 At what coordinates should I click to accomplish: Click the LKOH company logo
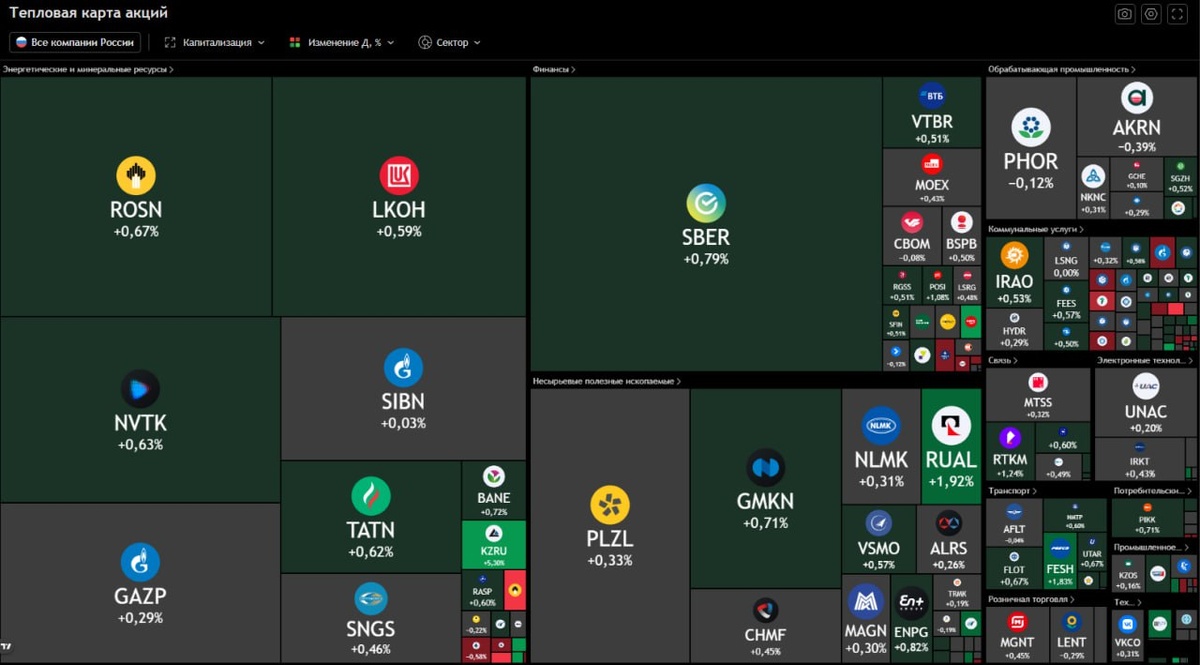click(399, 175)
